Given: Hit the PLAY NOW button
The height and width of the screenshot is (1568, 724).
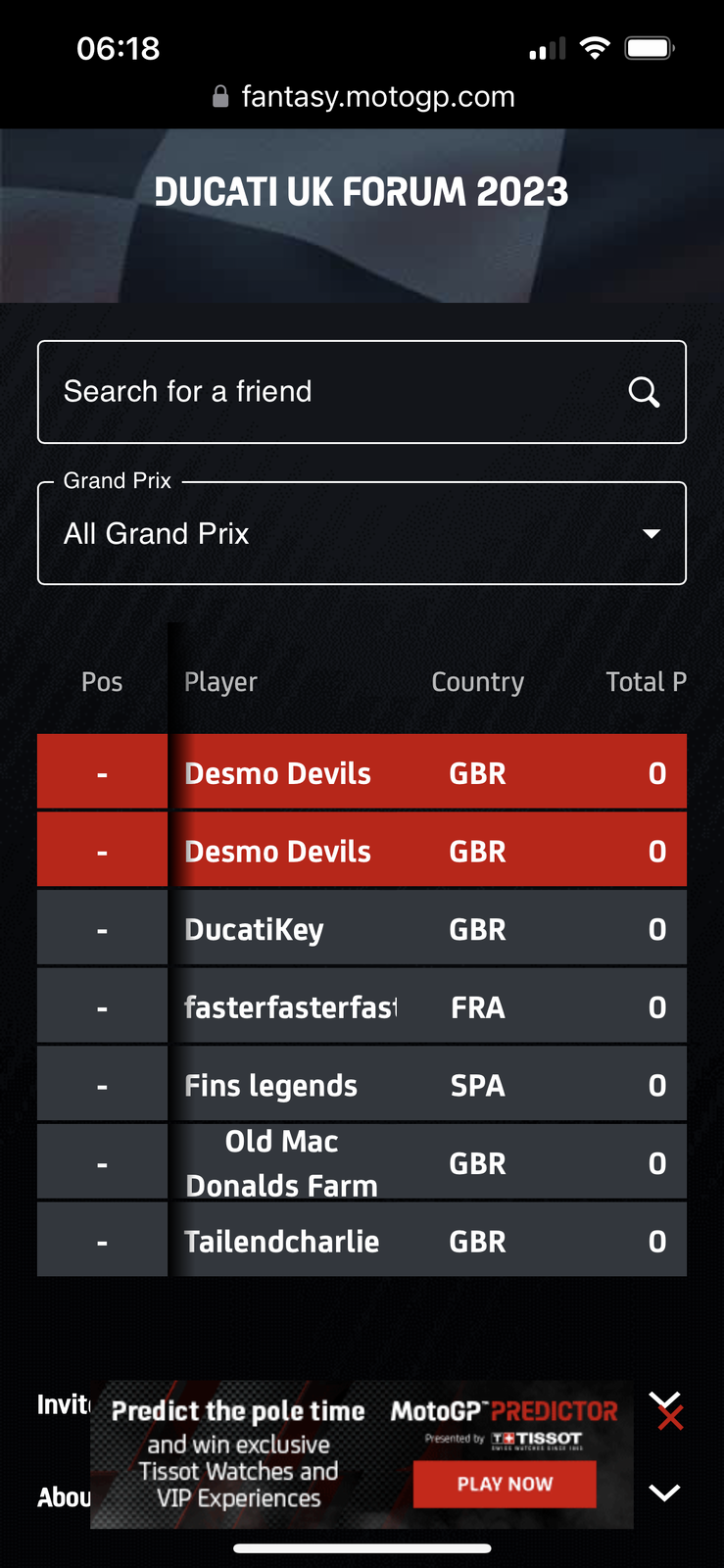Looking at the screenshot, I should click(x=505, y=1484).
